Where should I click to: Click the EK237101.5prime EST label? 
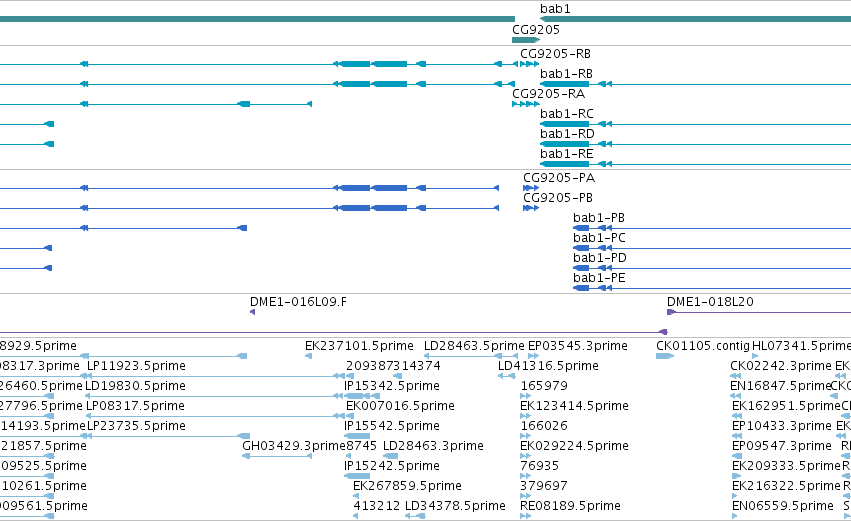click(359, 346)
